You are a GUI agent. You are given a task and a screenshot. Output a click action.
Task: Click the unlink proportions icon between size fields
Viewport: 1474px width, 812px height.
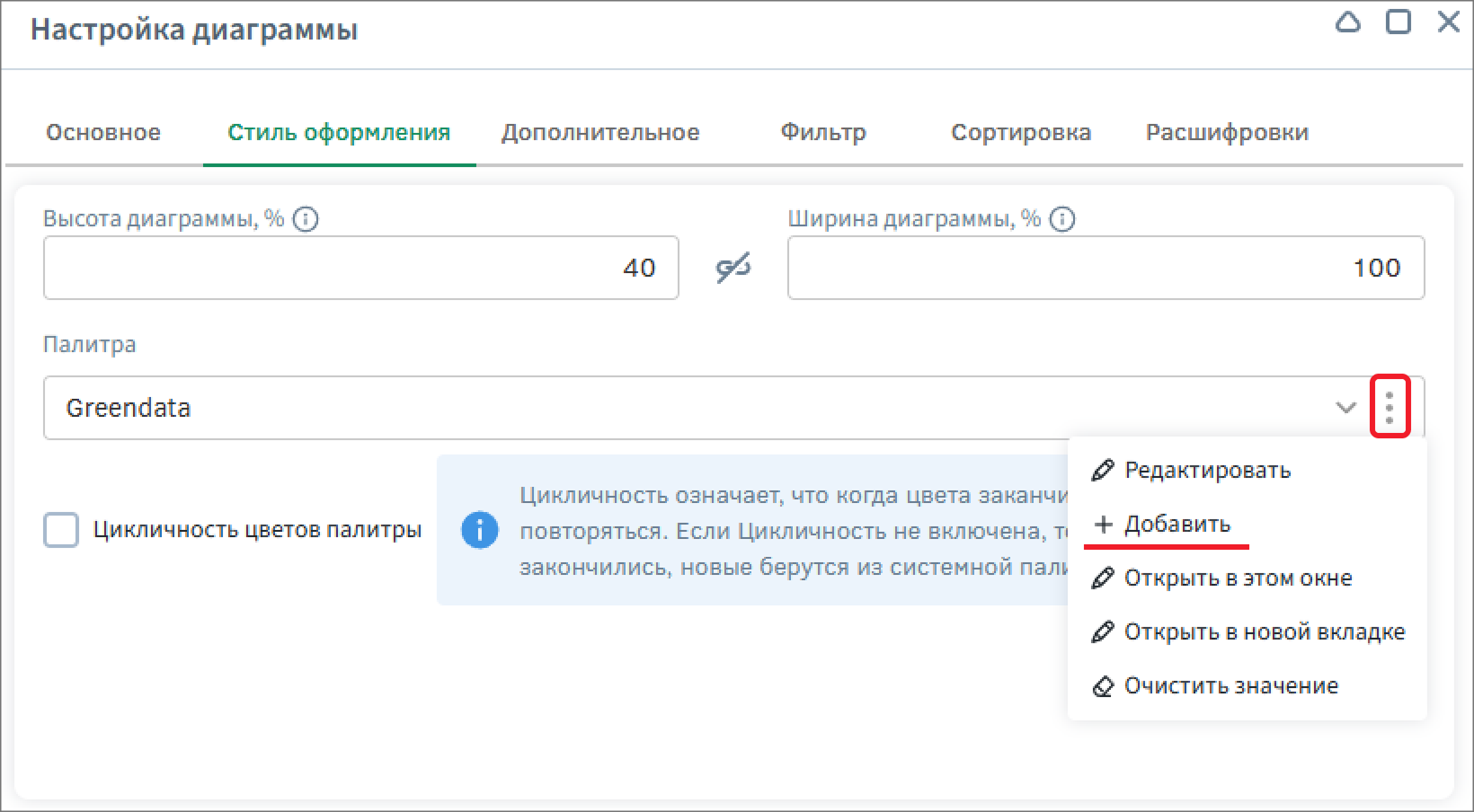[733, 268]
